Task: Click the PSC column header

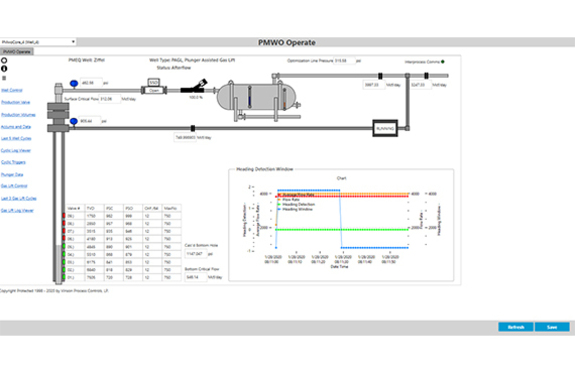Action: 114,208
